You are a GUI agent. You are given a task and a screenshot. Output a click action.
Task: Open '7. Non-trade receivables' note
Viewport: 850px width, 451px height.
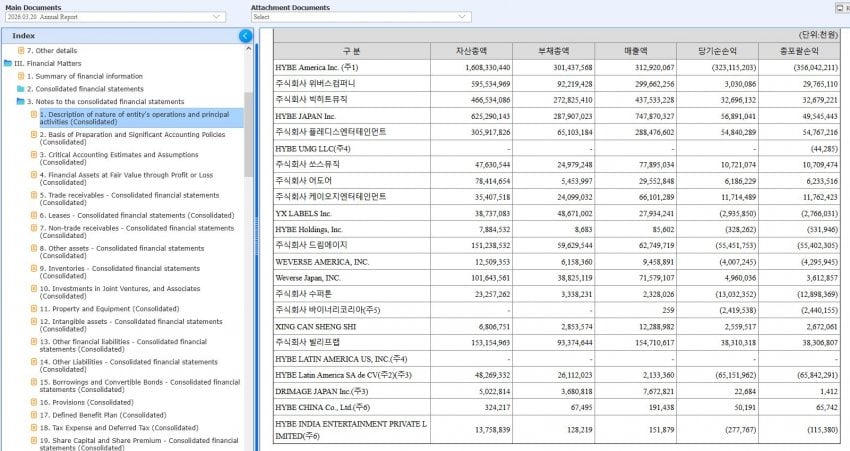point(137,231)
